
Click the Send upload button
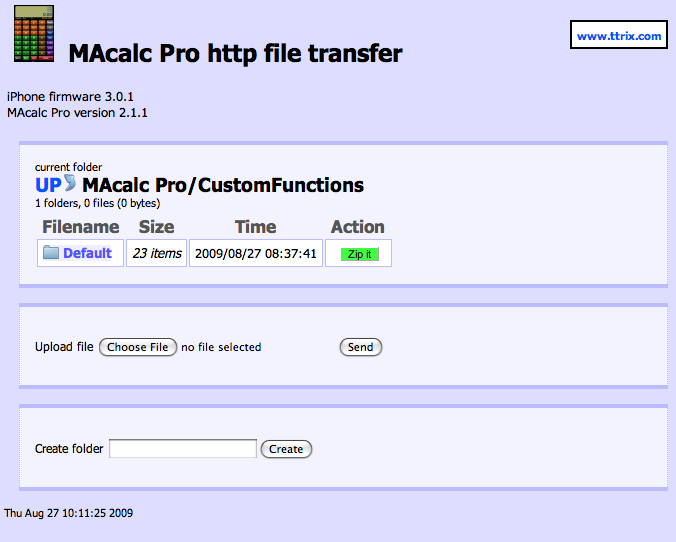point(361,347)
